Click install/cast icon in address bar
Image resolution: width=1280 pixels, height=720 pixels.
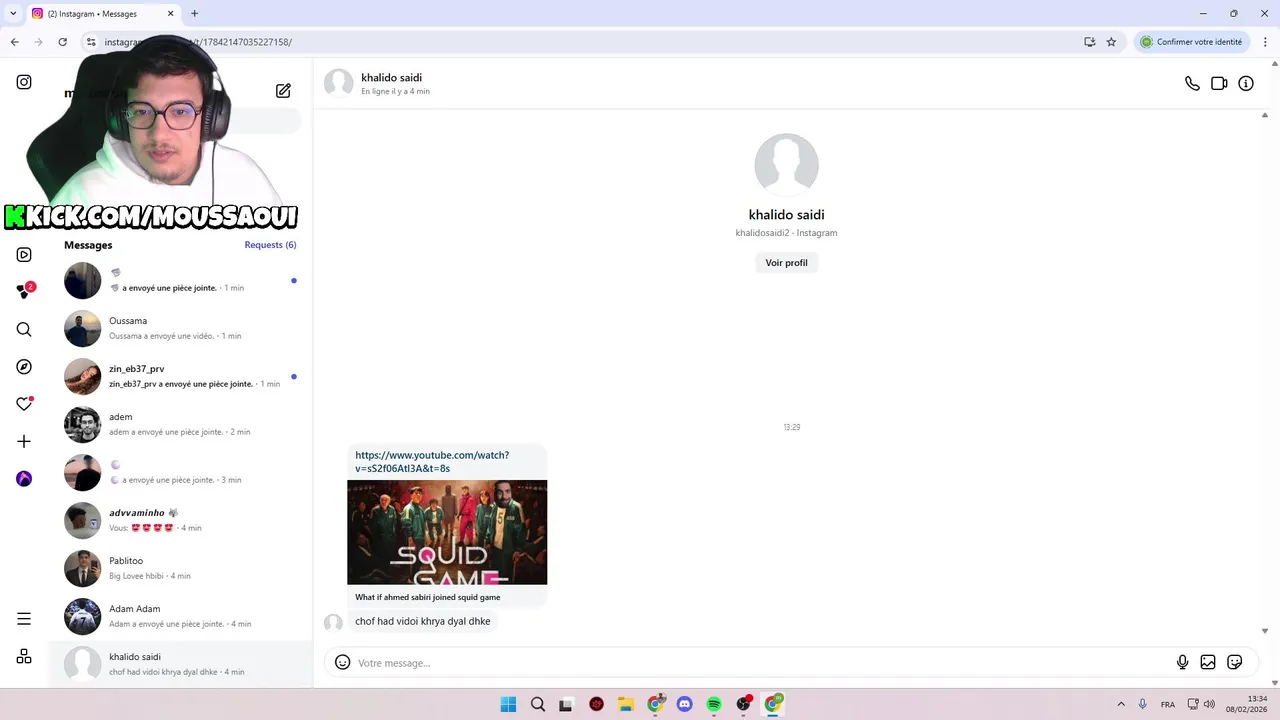[1089, 42]
